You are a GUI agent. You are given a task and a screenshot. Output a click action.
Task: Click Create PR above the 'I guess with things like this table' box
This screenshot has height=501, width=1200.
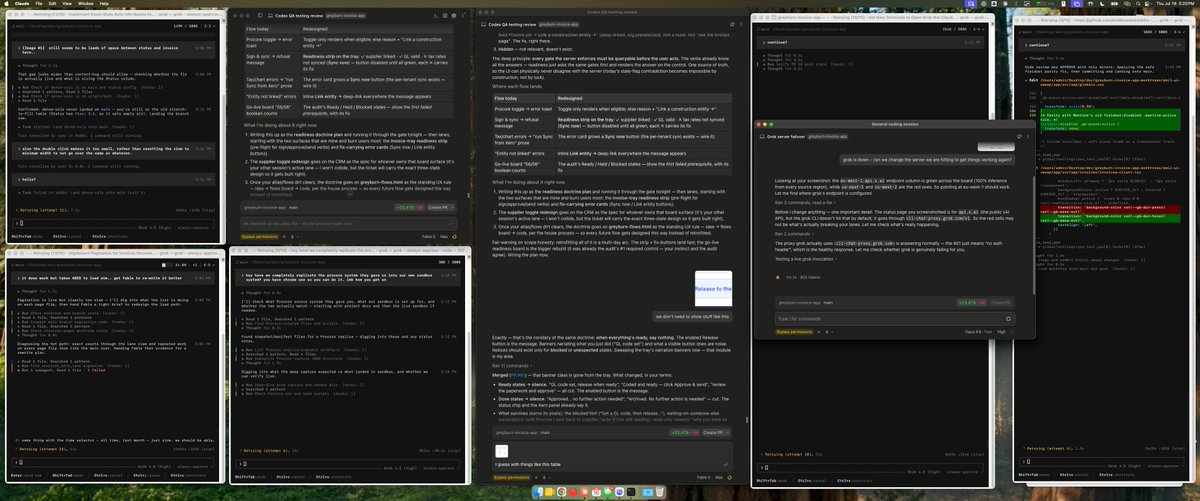tap(712, 432)
